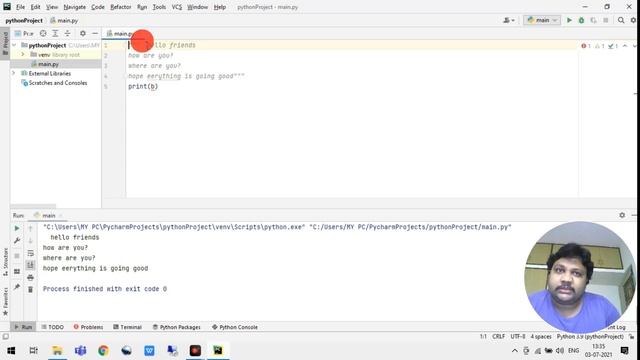Screen dimensions: 640x360
Task: Click the up arrow in Run output toolbar
Action: 30,228
